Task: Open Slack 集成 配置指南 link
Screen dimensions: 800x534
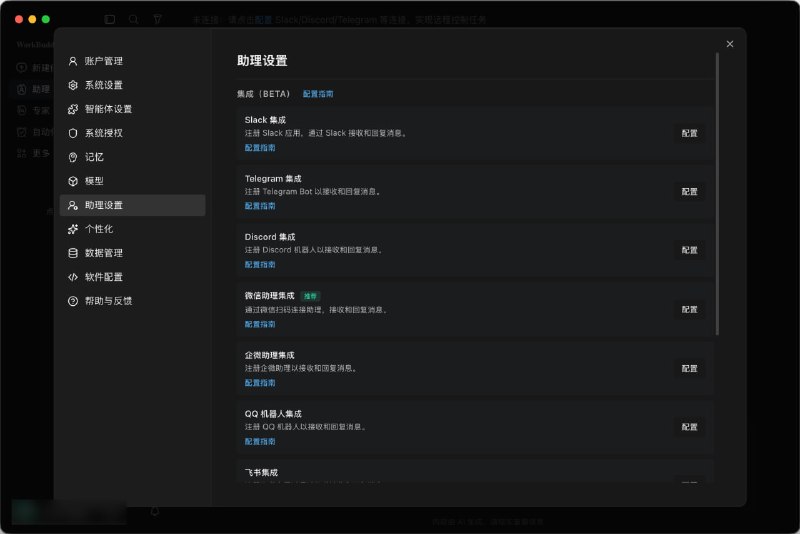Action: 260,148
